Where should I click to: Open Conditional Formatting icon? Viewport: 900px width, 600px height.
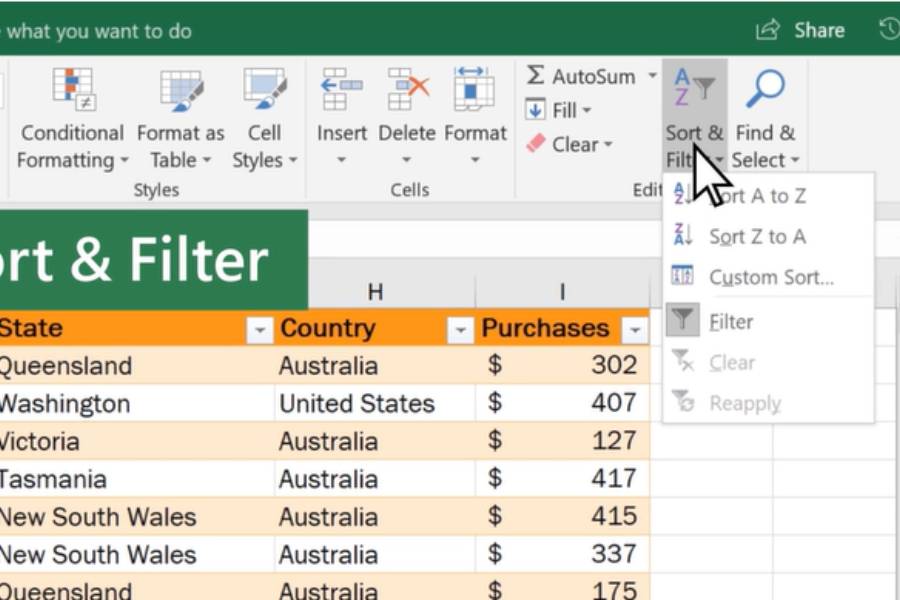pyautogui.click(x=73, y=89)
